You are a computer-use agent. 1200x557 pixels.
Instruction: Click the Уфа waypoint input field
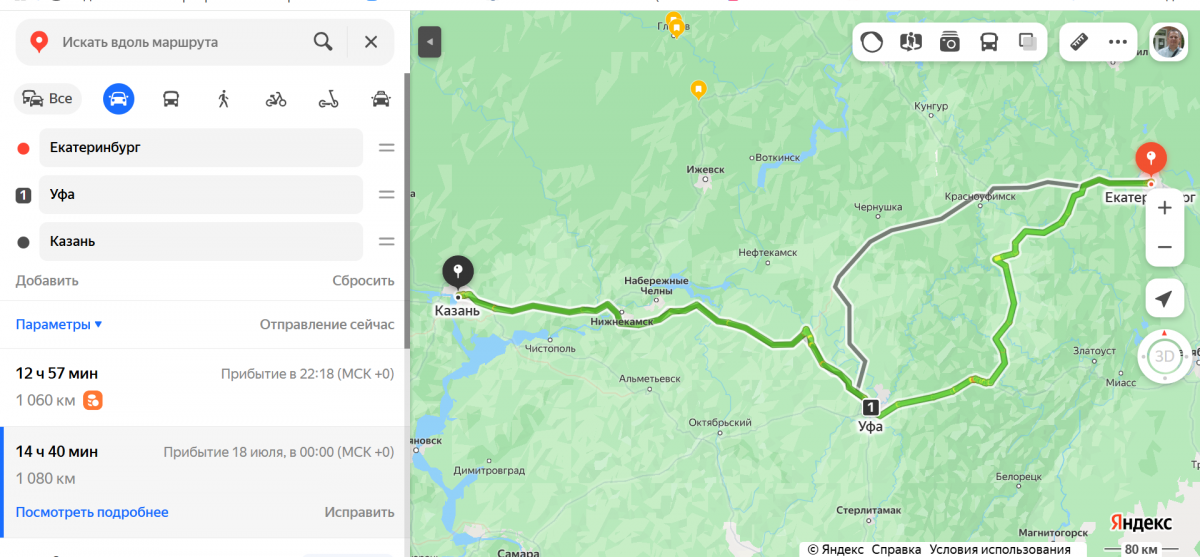tap(201, 194)
